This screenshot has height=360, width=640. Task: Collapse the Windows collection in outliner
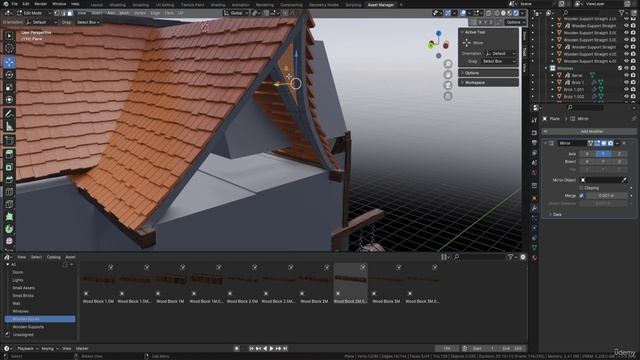pyautogui.click(x=546, y=68)
